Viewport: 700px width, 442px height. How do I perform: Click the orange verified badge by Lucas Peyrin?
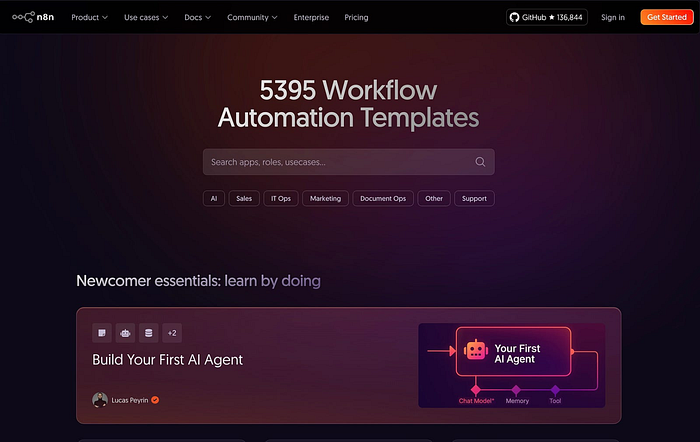pyautogui.click(x=155, y=400)
